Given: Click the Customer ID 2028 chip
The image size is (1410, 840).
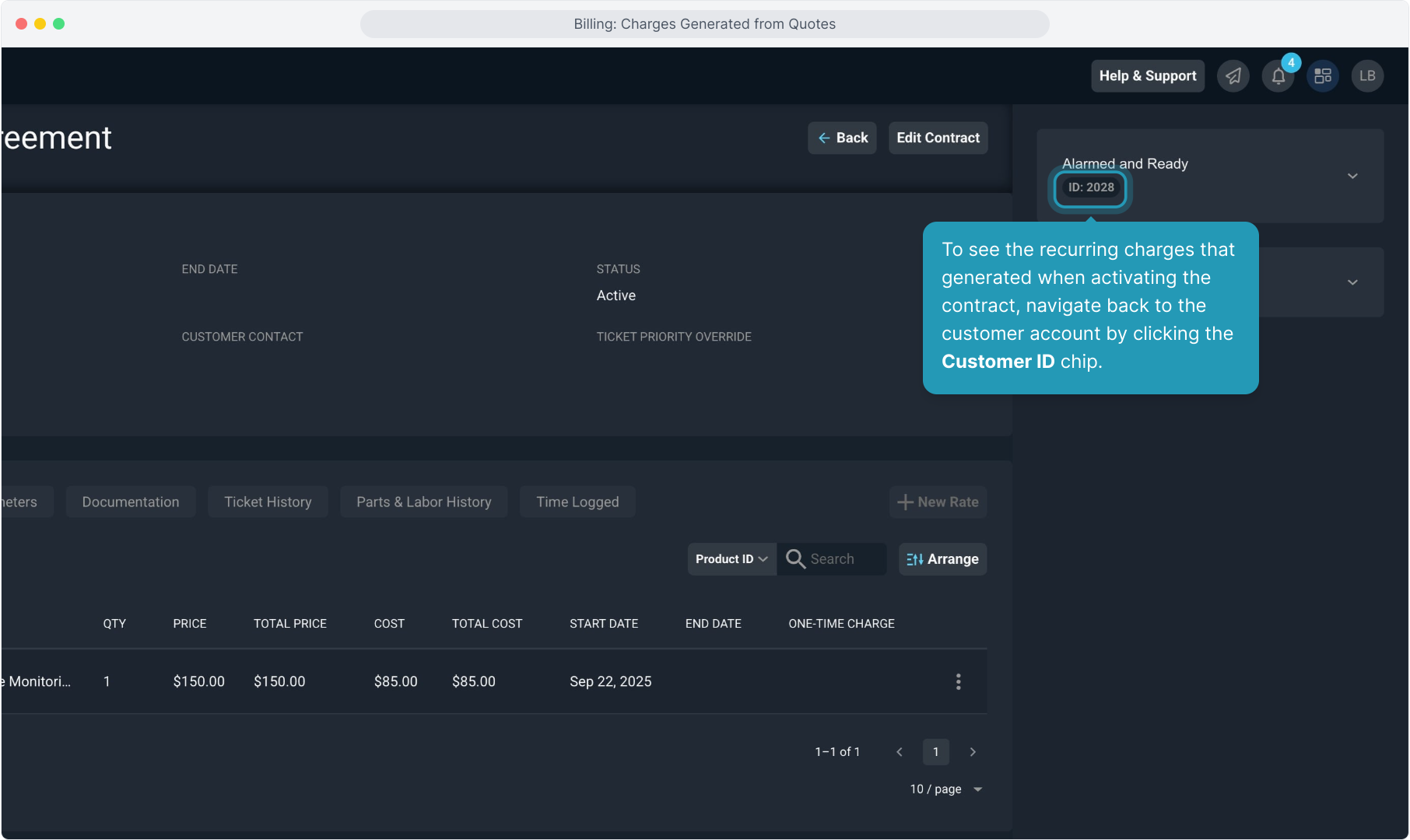Looking at the screenshot, I should [x=1090, y=187].
